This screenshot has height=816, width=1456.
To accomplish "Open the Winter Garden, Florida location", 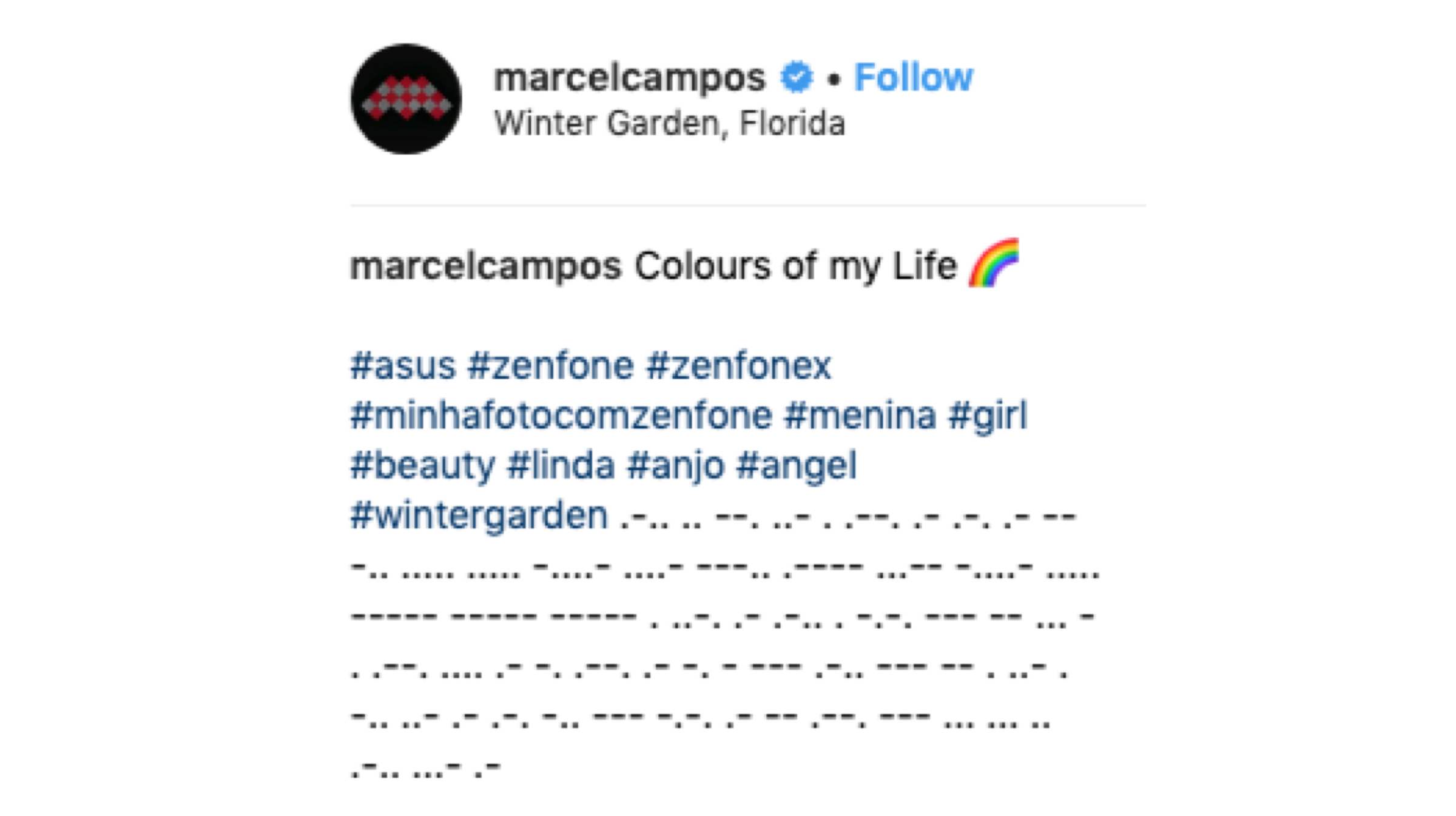I will pyautogui.click(x=669, y=123).
